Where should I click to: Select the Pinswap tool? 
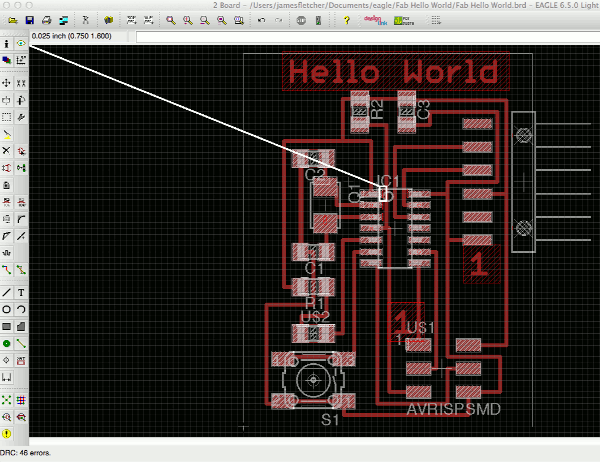[x=6, y=168]
